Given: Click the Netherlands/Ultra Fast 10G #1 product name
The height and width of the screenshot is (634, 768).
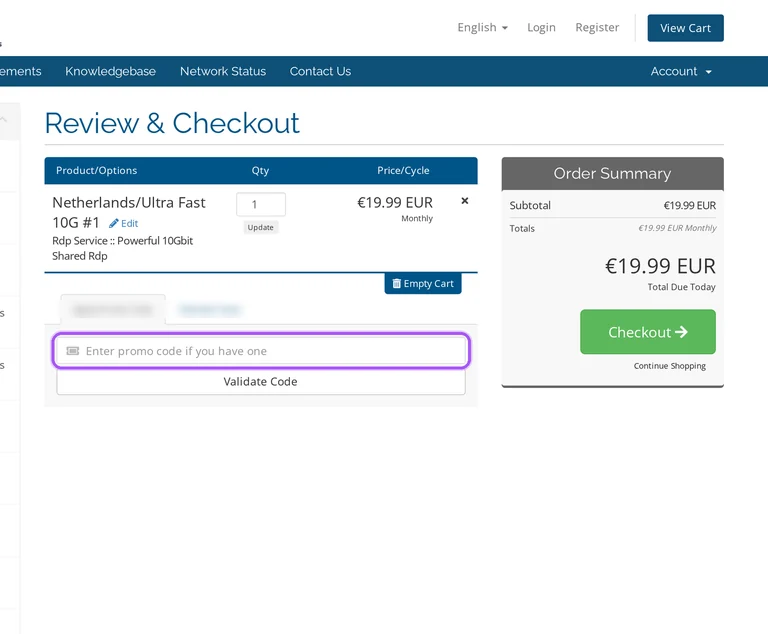Looking at the screenshot, I should [x=129, y=213].
